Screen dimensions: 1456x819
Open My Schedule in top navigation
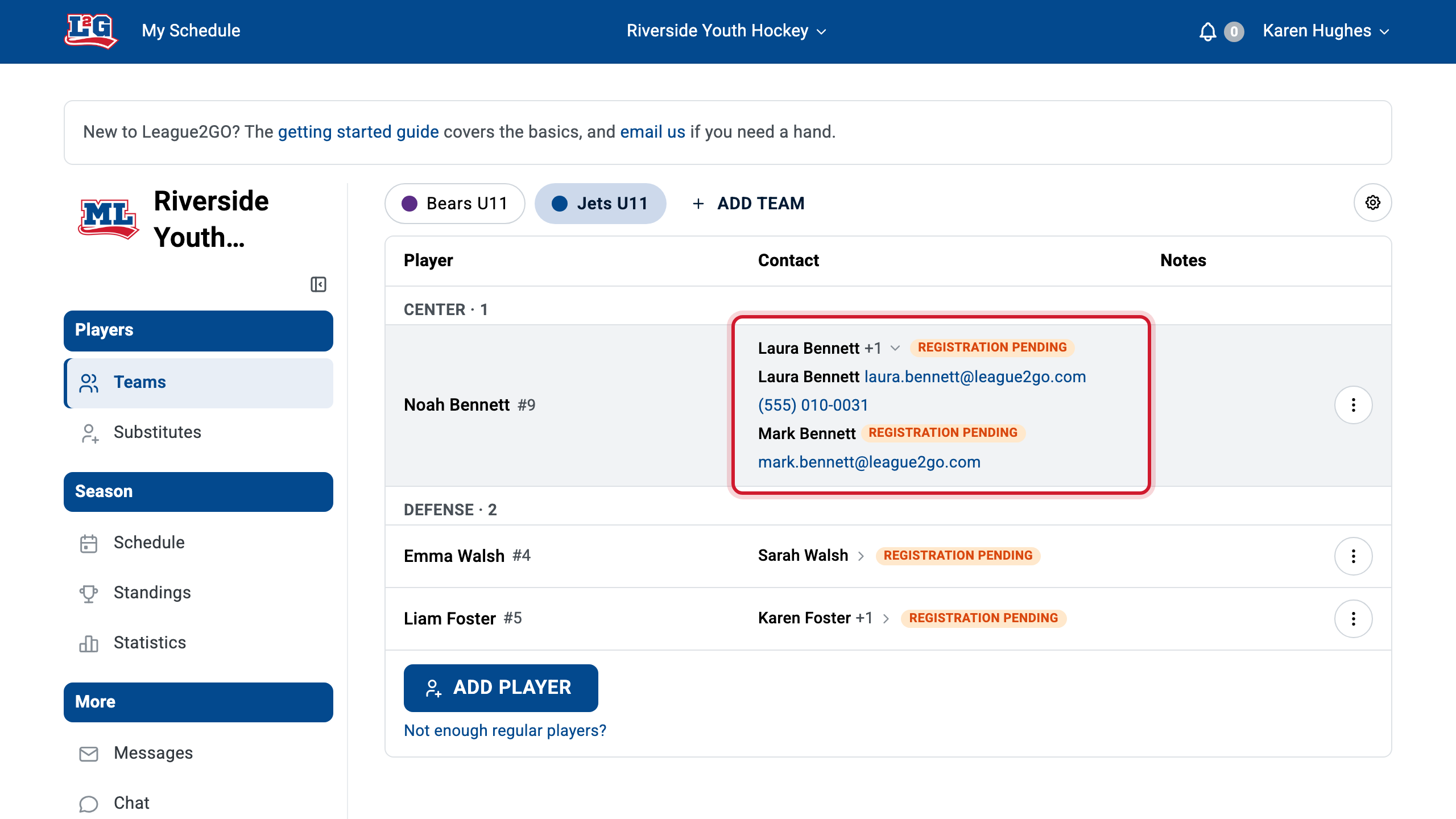pos(191,31)
